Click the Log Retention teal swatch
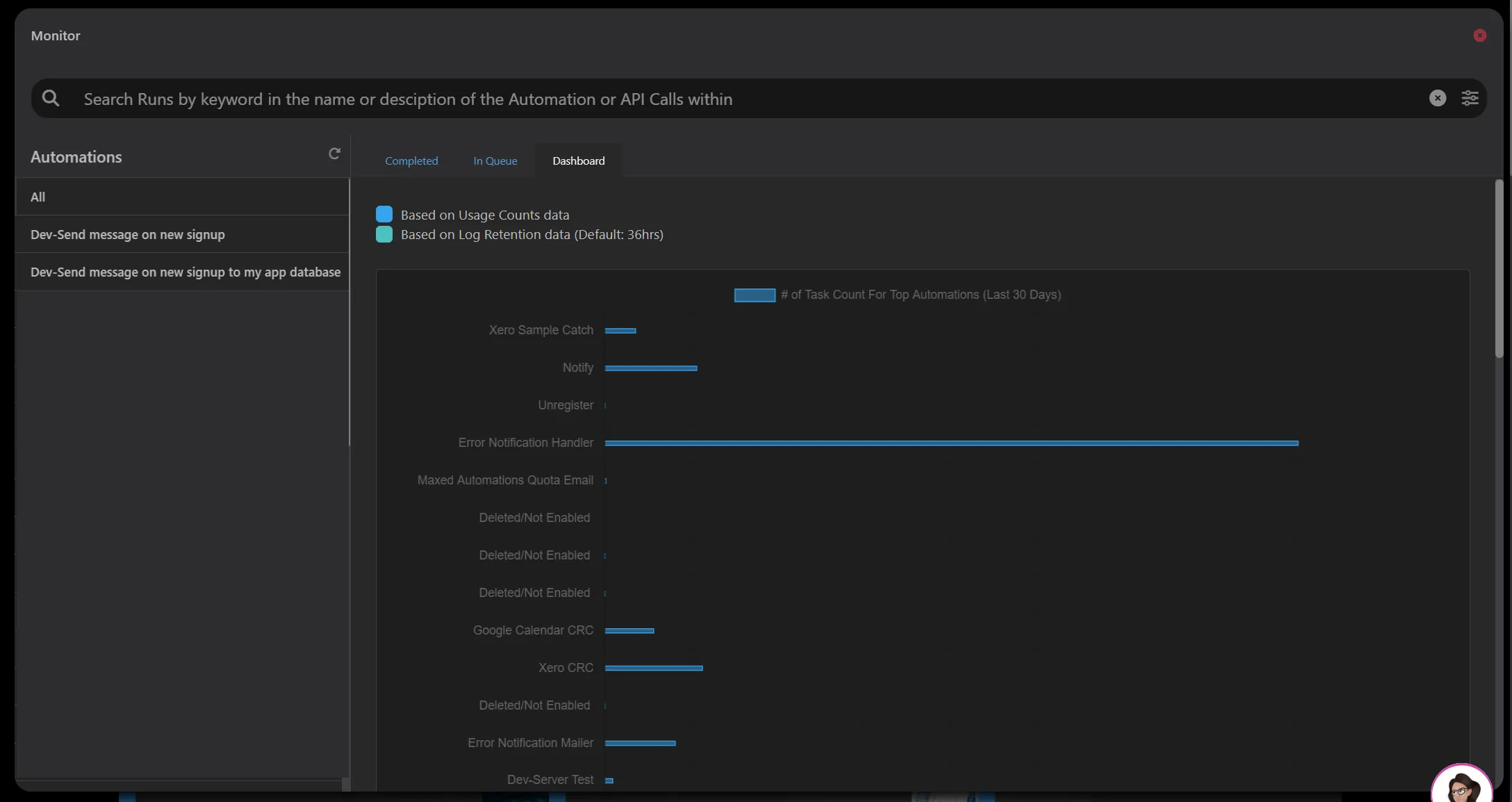Viewport: 1512px width, 802px height. [x=384, y=234]
